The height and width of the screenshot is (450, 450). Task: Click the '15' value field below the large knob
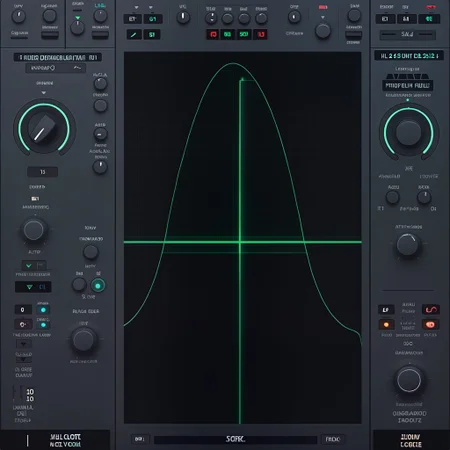pos(42,172)
